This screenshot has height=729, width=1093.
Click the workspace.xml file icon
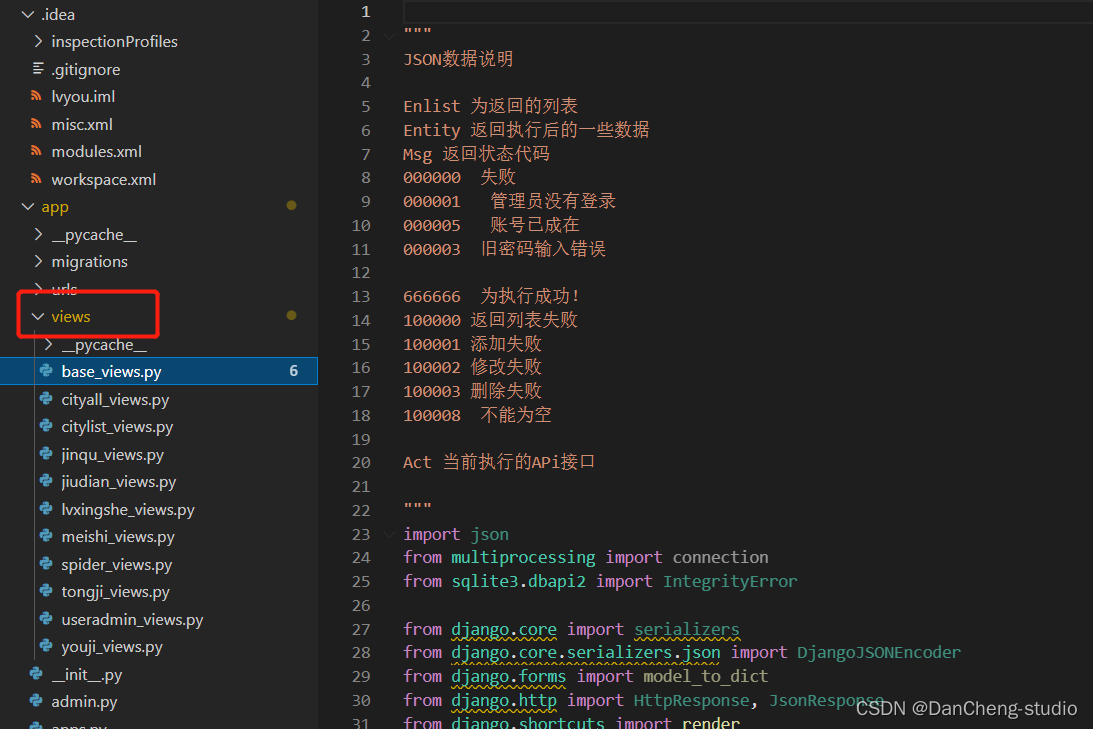point(36,179)
